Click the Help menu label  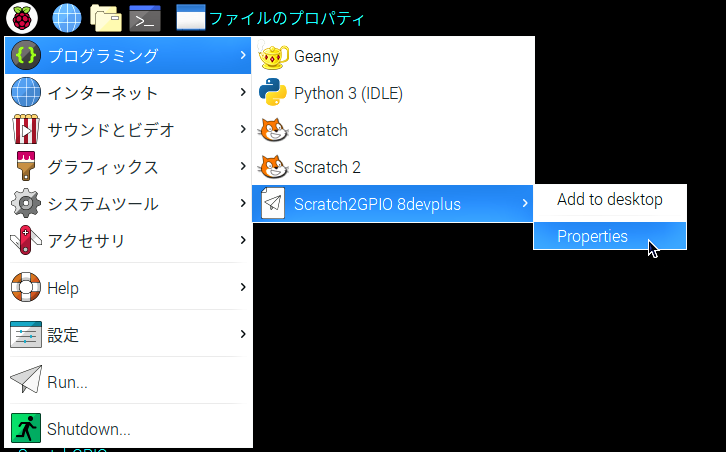click(63, 288)
